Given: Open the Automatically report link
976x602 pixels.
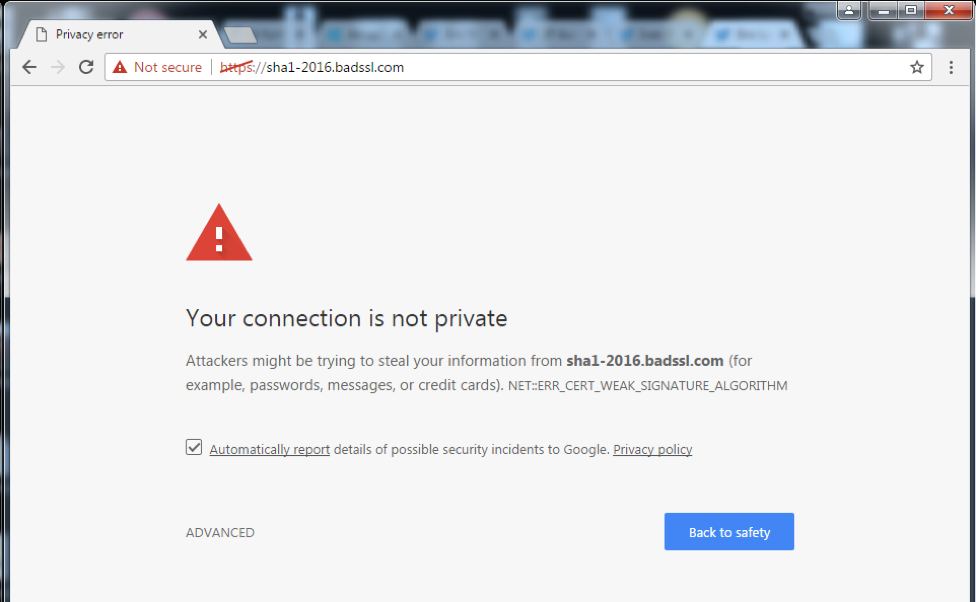Looking at the screenshot, I should point(270,449).
